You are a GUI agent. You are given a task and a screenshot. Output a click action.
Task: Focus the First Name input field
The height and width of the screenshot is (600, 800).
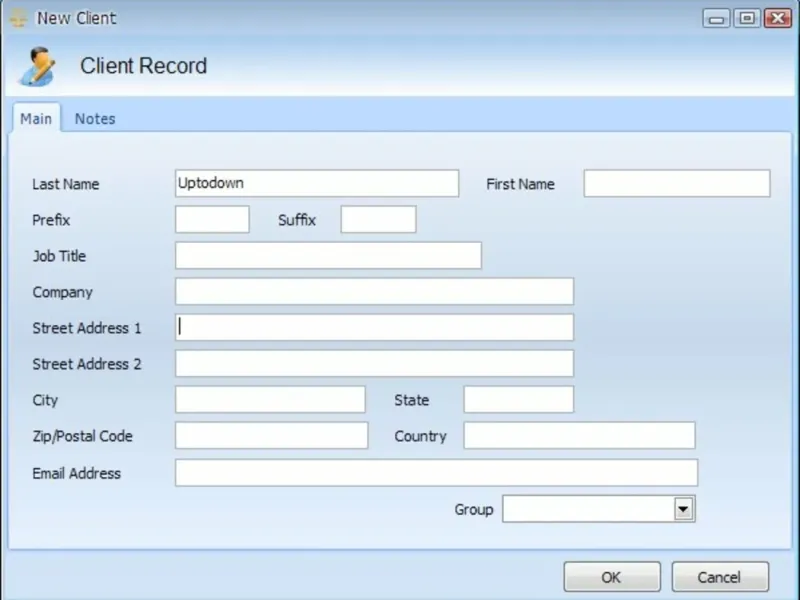(x=677, y=183)
